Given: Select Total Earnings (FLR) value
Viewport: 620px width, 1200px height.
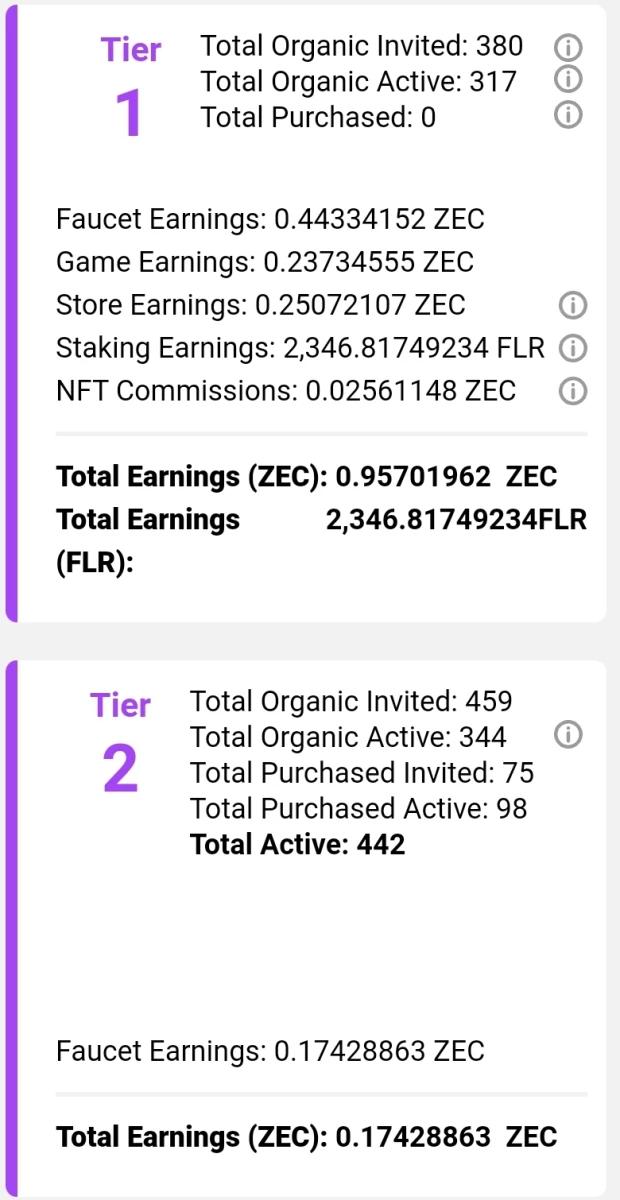Looking at the screenshot, I should tap(457, 520).
